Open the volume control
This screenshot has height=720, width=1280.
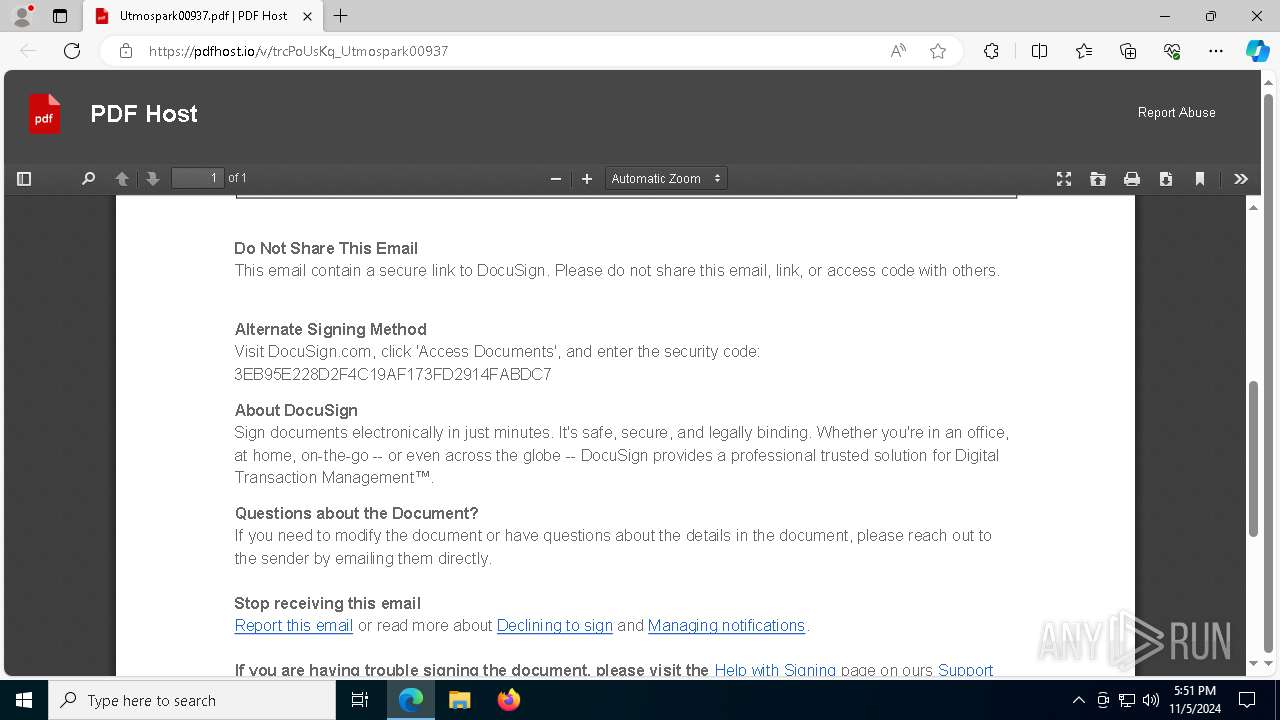pyautogui.click(x=1150, y=700)
